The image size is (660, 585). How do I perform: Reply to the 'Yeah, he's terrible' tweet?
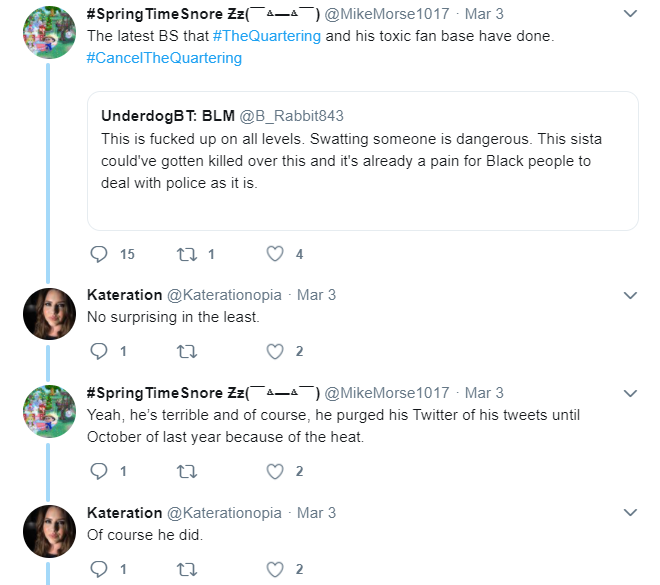pos(99,471)
